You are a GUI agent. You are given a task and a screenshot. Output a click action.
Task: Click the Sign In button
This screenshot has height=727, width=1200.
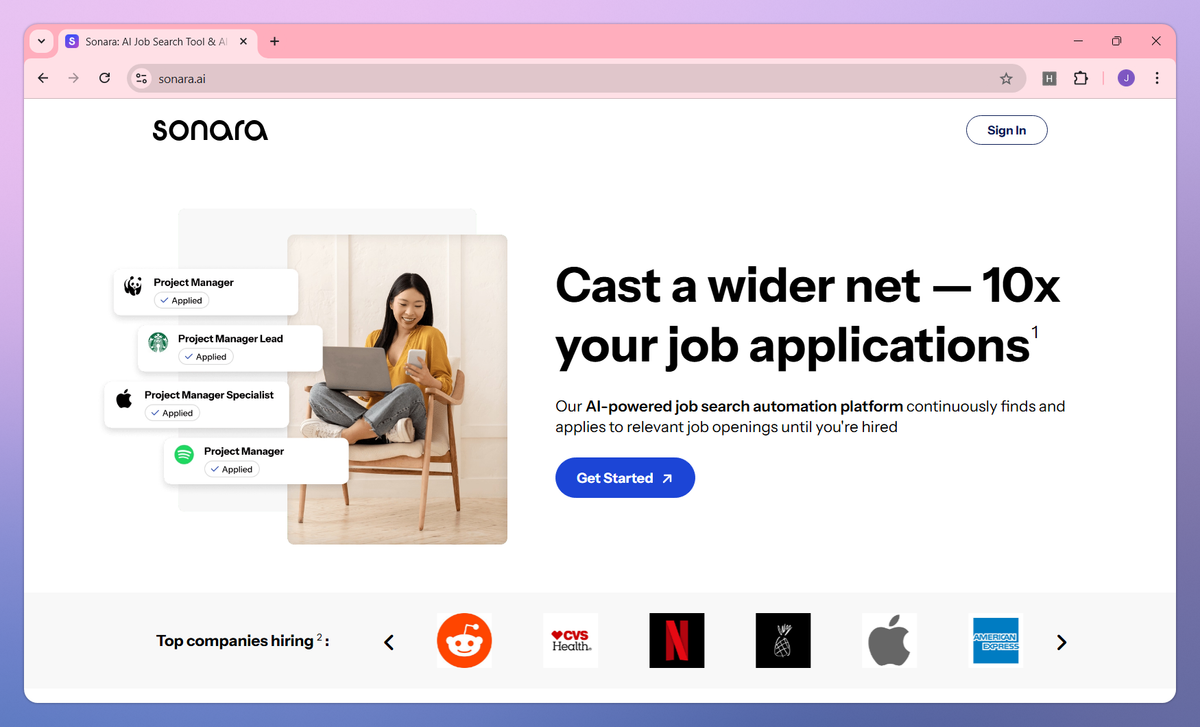pos(1006,130)
